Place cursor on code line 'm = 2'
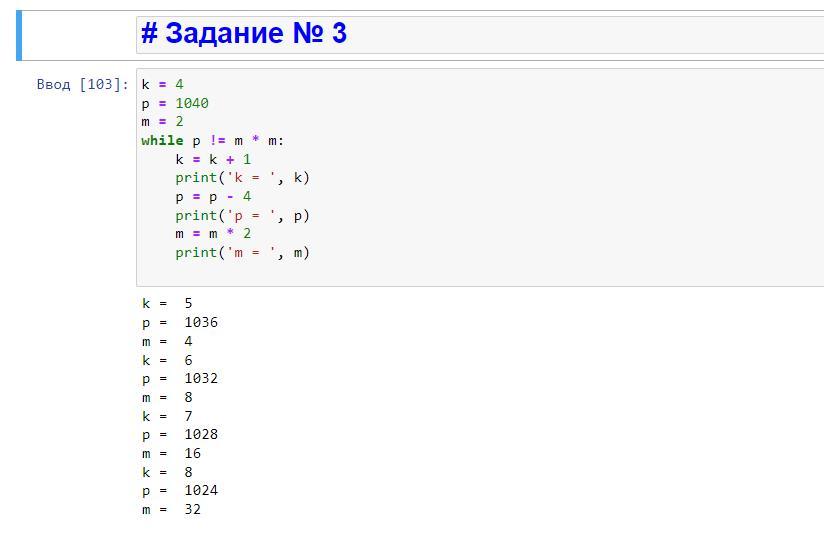This screenshot has width=824, height=534. pos(162,121)
